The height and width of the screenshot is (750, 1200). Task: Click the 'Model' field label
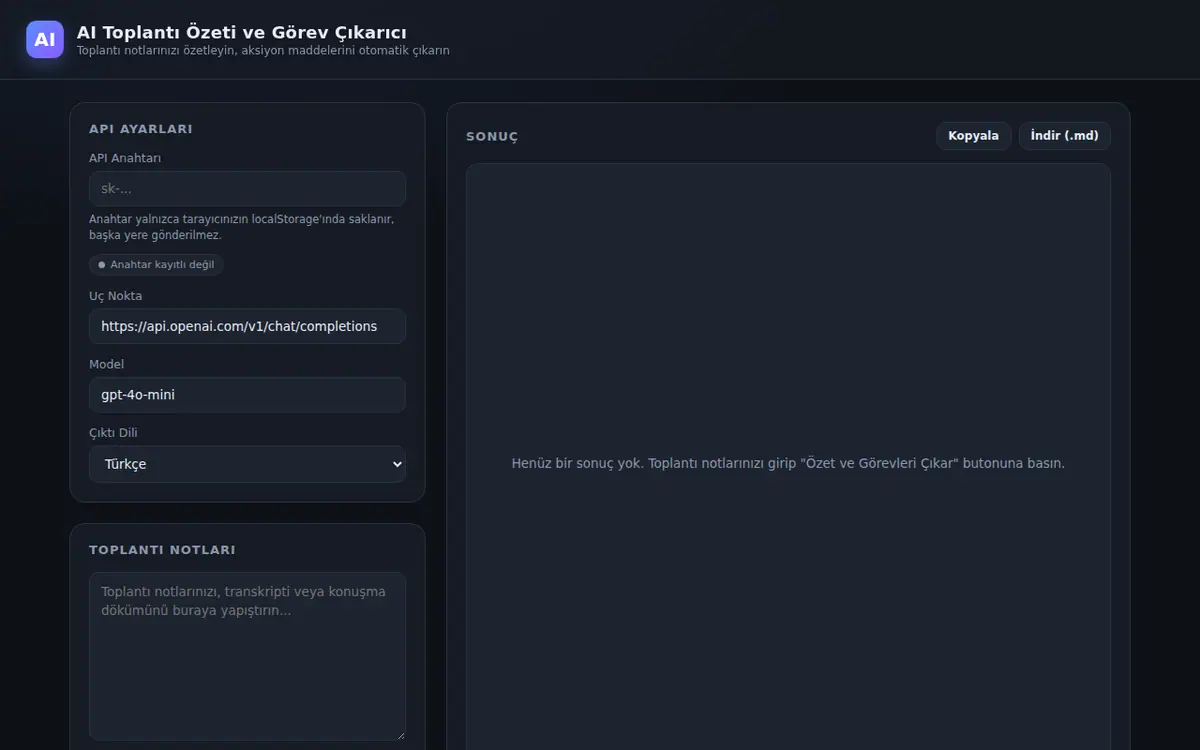tap(106, 365)
